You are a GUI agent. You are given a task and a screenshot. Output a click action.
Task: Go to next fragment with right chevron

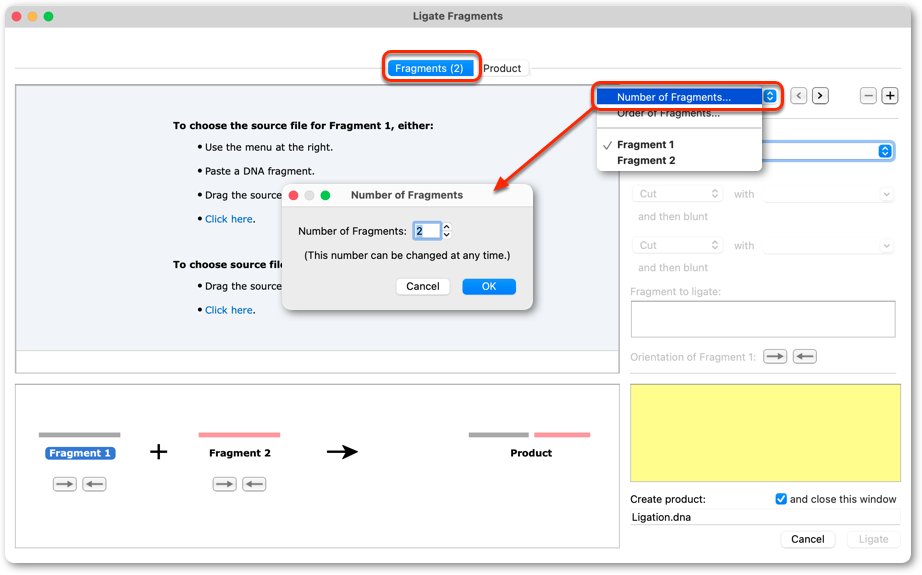[820, 95]
